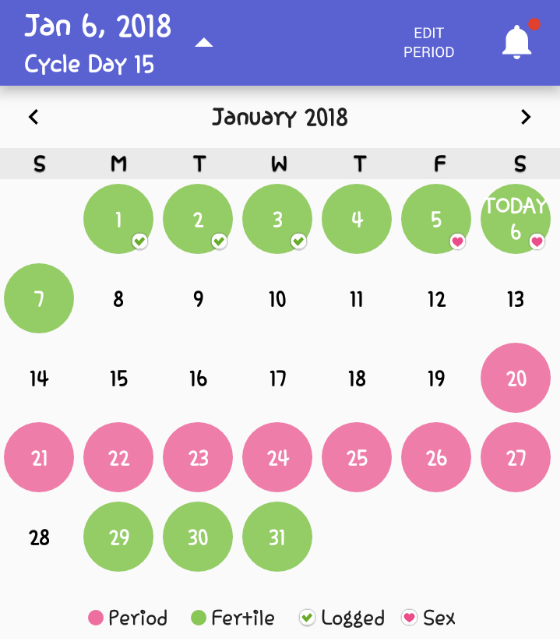The width and height of the screenshot is (560, 639).
Task: Tap the logged checkmark on January 3
Action: point(299,241)
